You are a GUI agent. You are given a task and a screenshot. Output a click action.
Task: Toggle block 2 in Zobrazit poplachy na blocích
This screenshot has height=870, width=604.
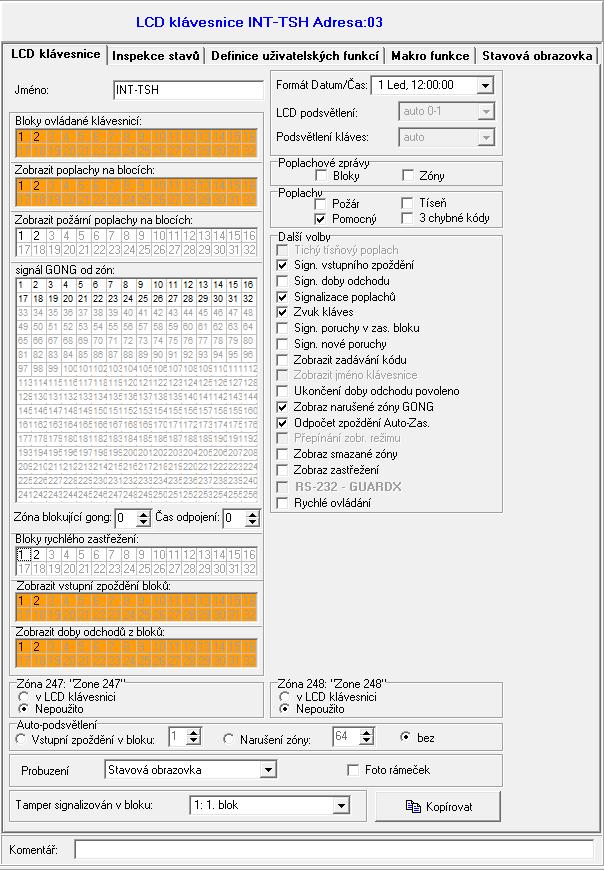[x=37, y=186]
